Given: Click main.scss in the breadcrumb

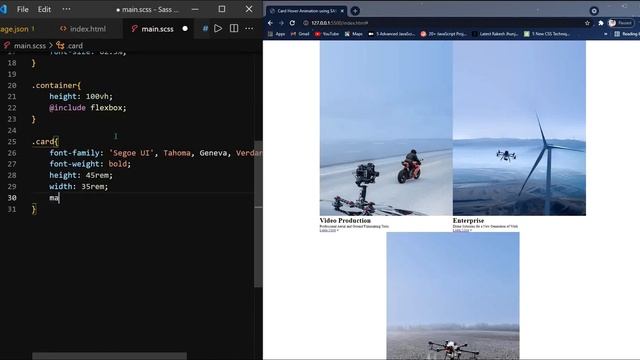Looking at the screenshot, I should pos(29,46).
